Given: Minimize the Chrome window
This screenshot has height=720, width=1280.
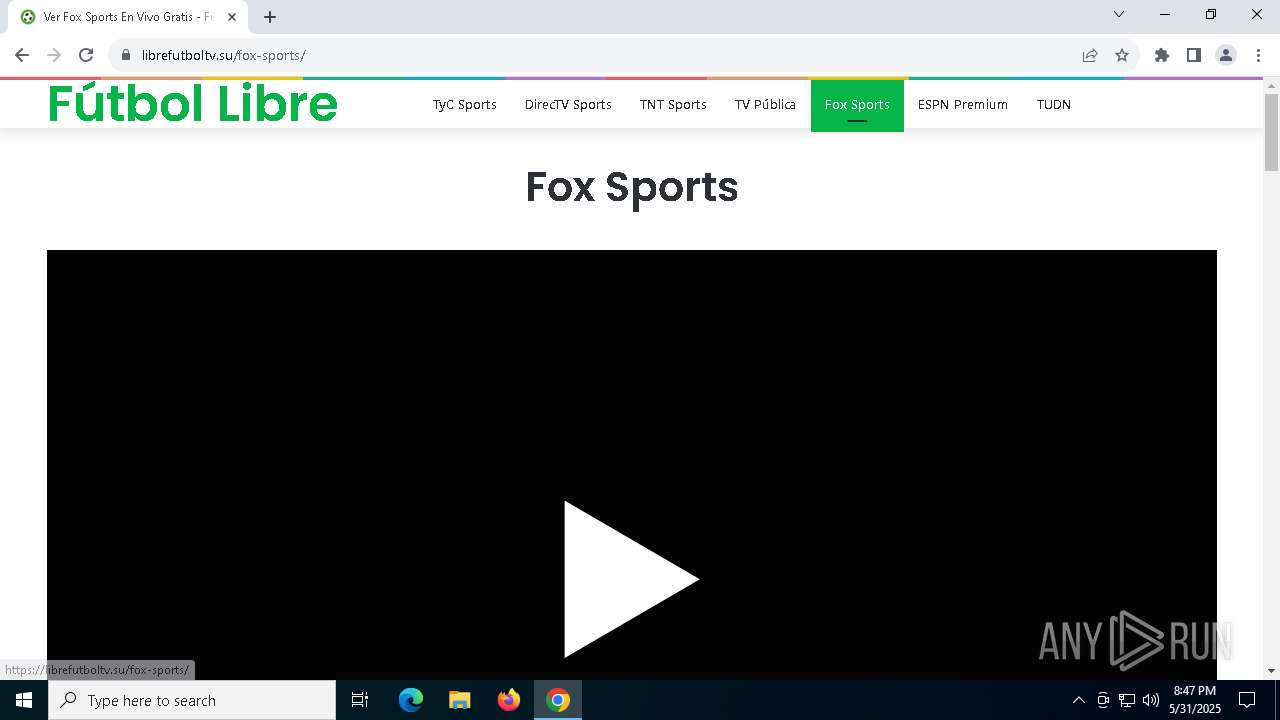Looking at the screenshot, I should click(1165, 14).
